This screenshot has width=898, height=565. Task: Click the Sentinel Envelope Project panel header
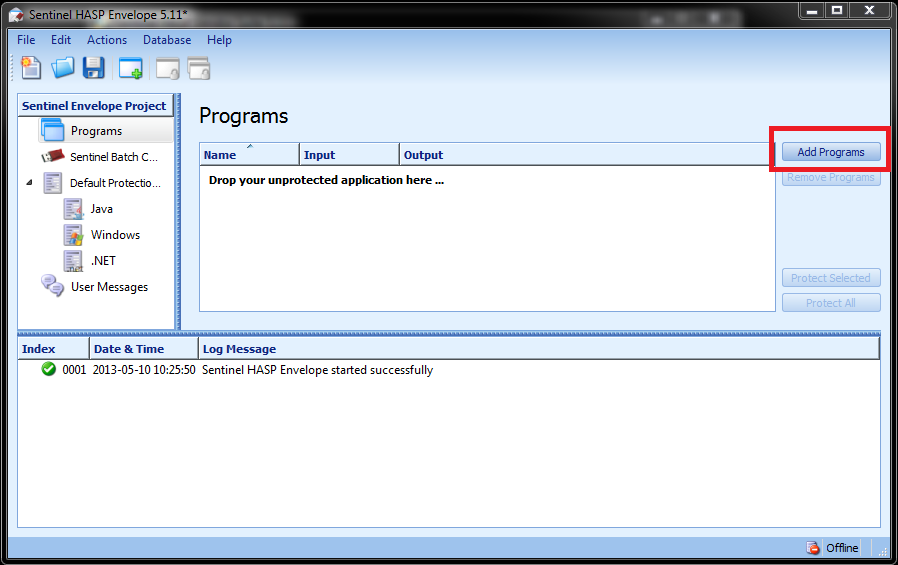[x=95, y=106]
